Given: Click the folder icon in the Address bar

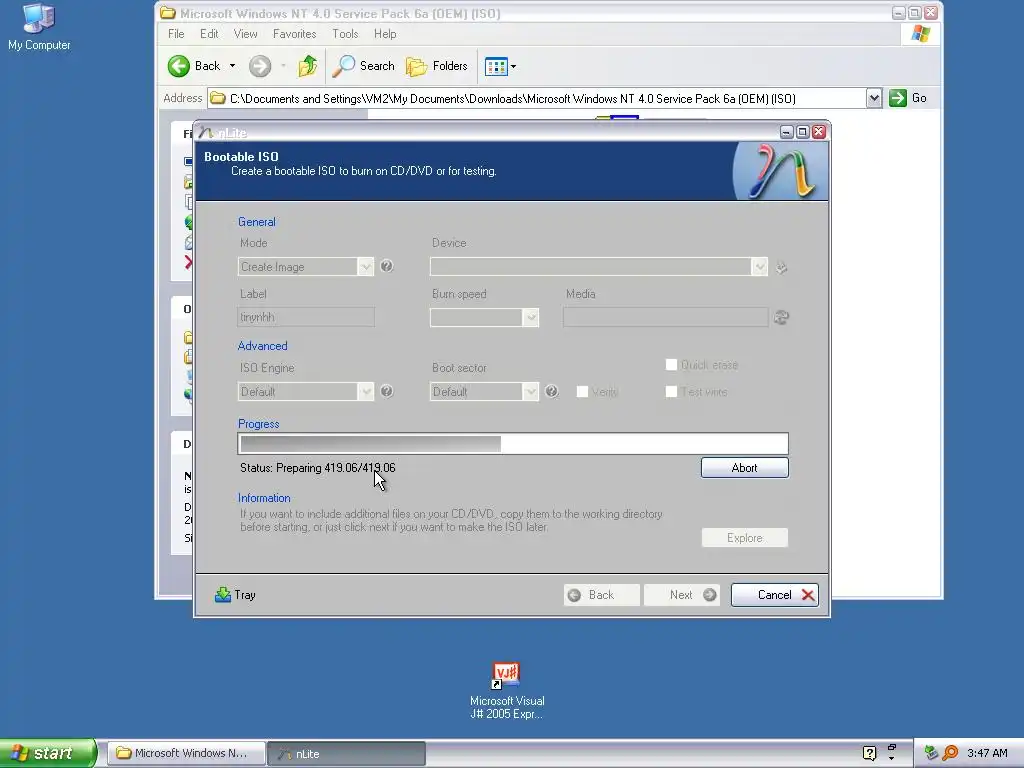Looking at the screenshot, I should (x=218, y=99).
